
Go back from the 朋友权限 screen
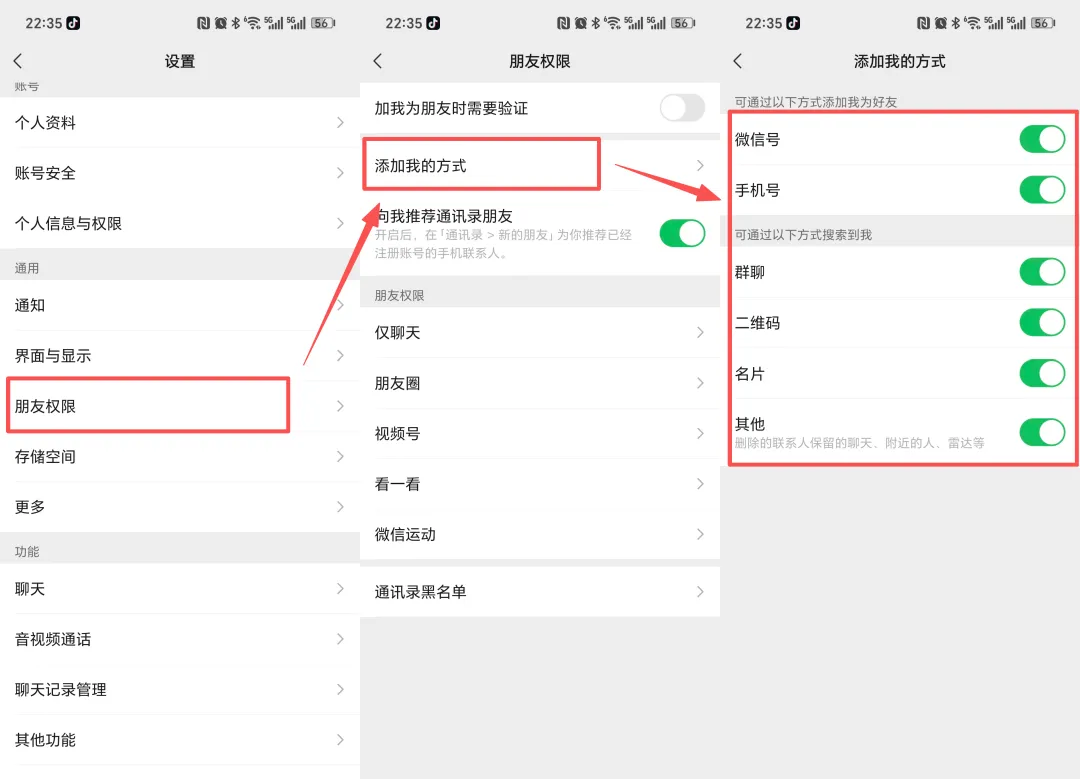tap(378, 61)
